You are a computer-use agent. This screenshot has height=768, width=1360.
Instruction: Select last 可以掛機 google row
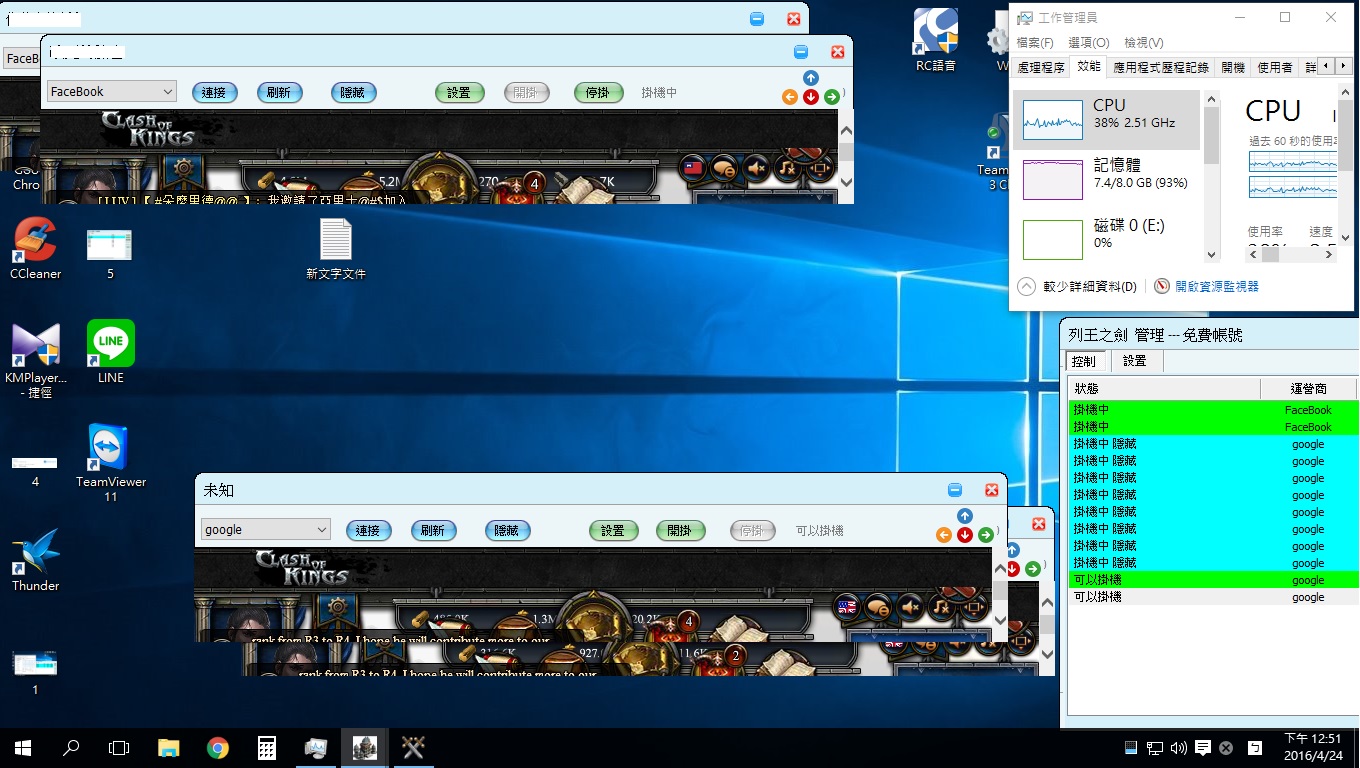[1213, 597]
